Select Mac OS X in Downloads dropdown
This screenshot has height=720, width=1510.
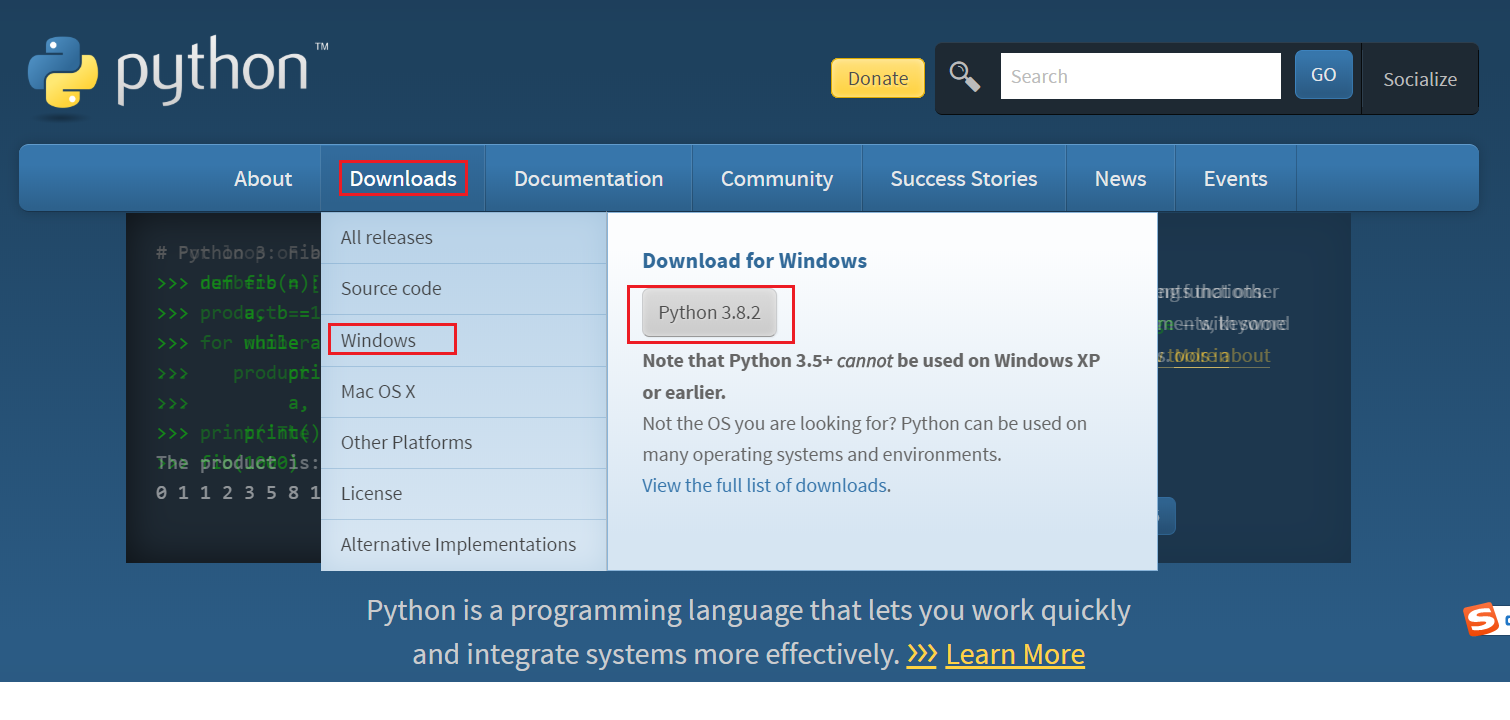pyautogui.click(x=464, y=392)
